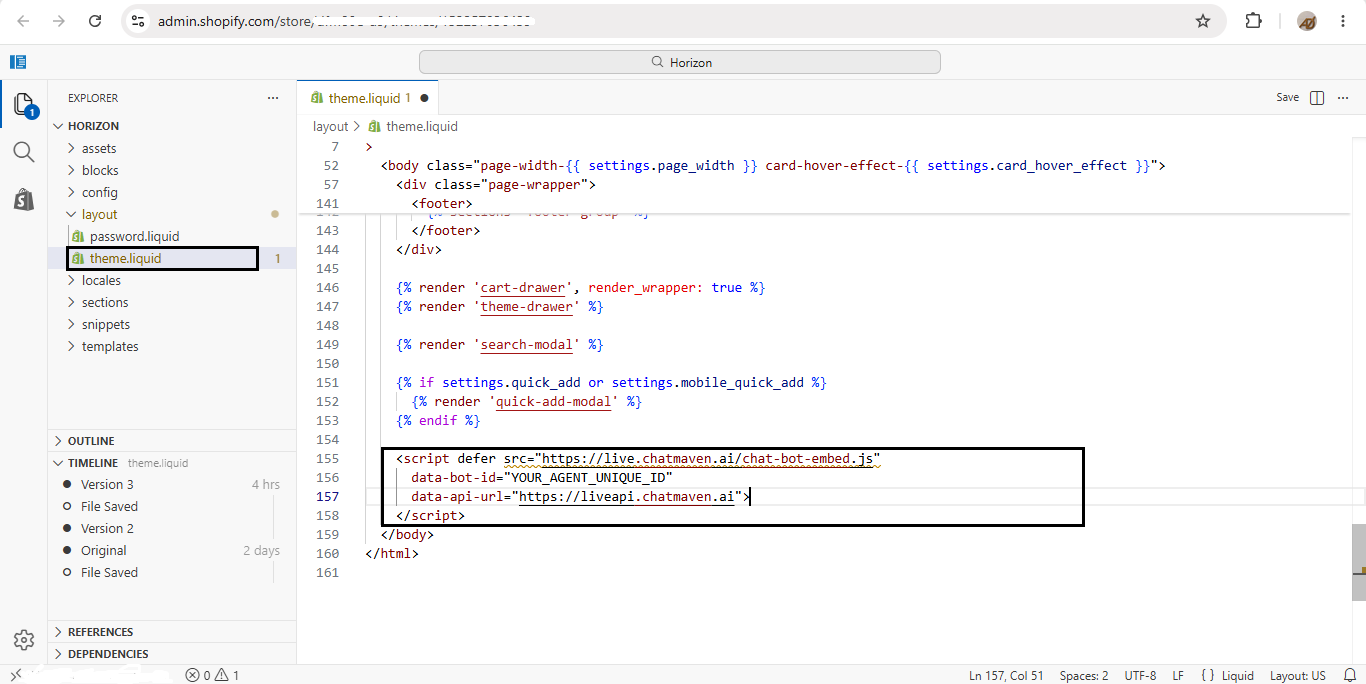Click the 'search-modal' render reference
This screenshot has width=1366, height=684.
coord(527,345)
